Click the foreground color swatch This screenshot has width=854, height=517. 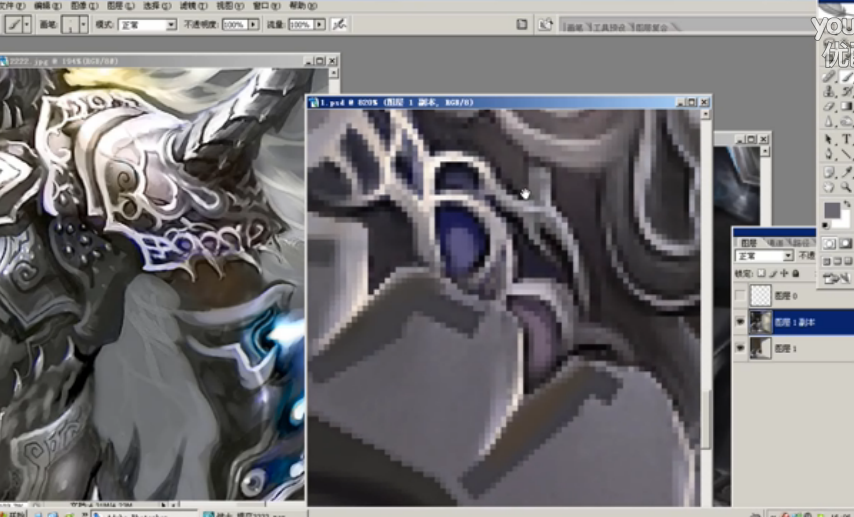coord(832,210)
